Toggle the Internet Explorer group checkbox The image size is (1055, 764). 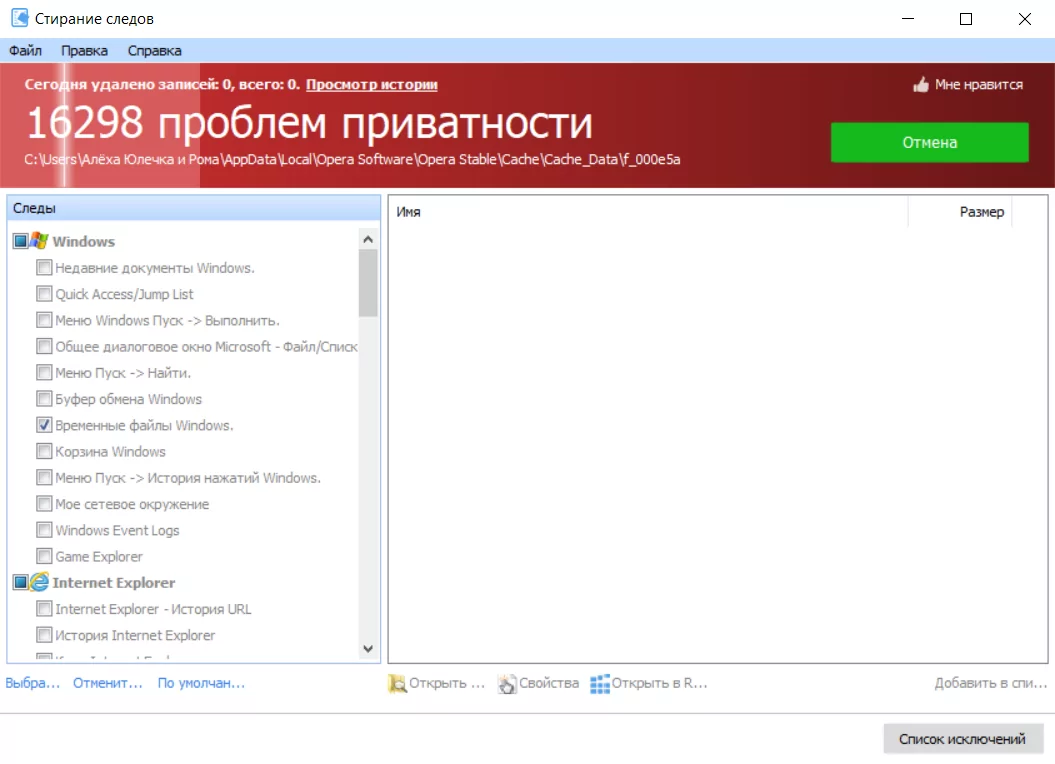(21, 582)
